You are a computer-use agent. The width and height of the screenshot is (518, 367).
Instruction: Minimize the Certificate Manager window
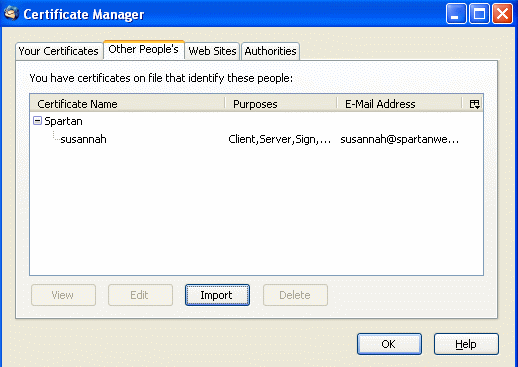[456, 14]
